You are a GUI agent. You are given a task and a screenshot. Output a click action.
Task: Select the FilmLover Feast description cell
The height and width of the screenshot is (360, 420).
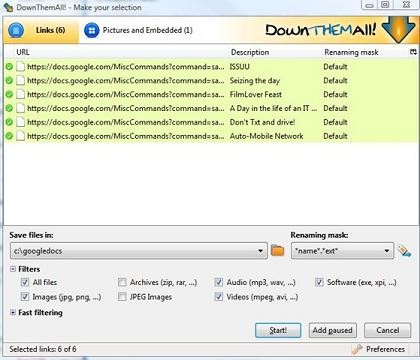(x=256, y=94)
